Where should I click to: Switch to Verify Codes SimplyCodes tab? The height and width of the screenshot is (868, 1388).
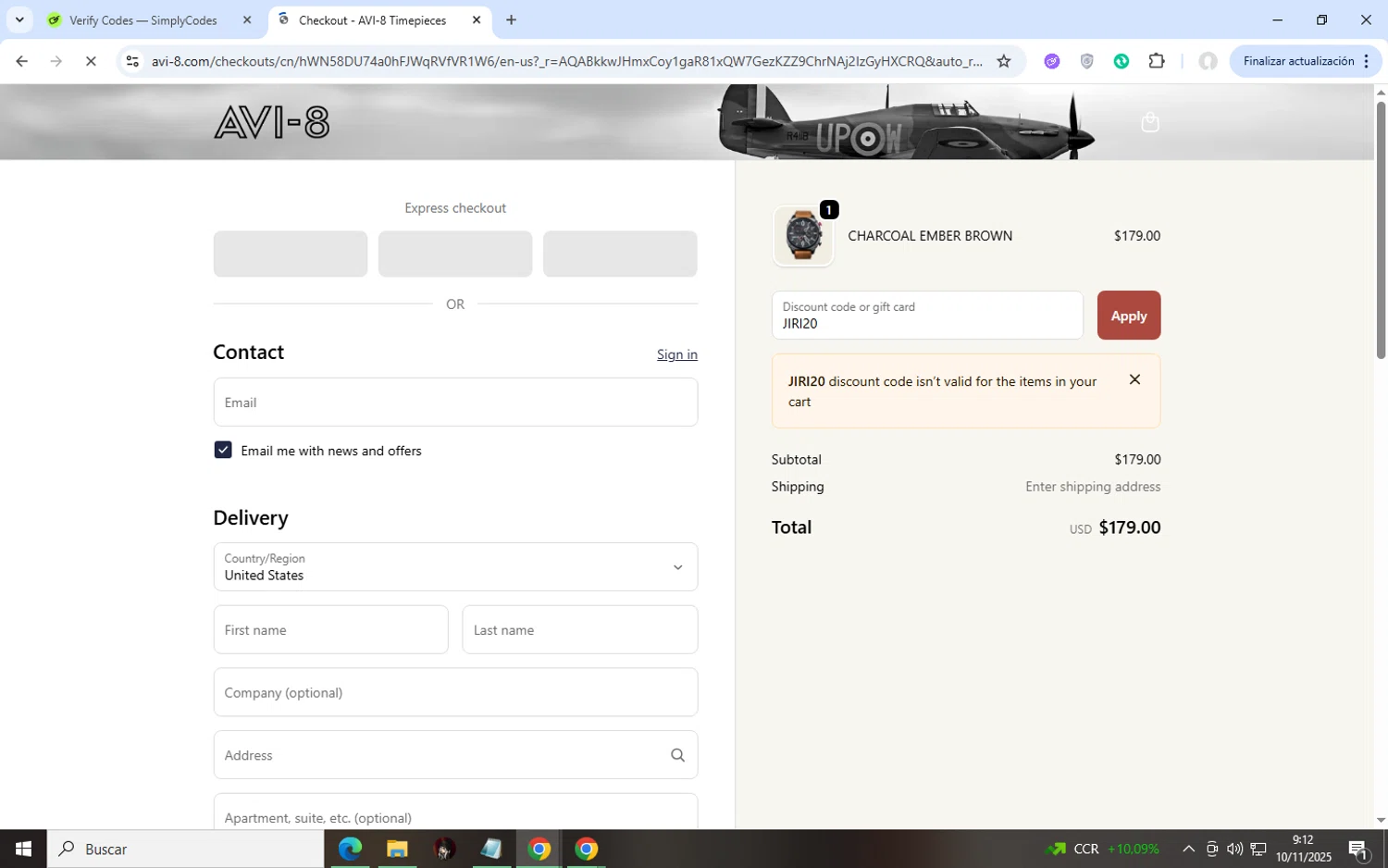tap(143, 20)
